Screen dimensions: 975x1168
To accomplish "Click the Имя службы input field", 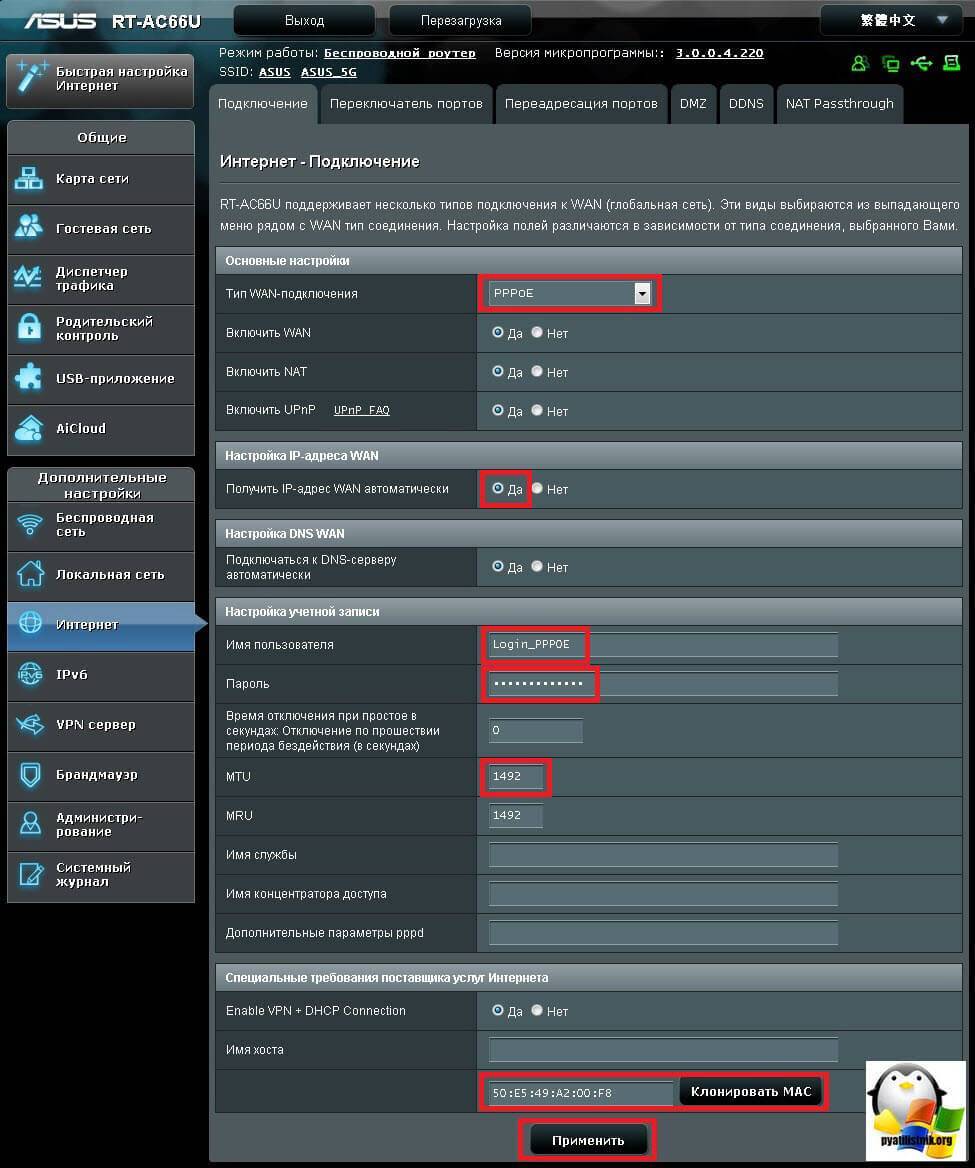I will [x=663, y=854].
